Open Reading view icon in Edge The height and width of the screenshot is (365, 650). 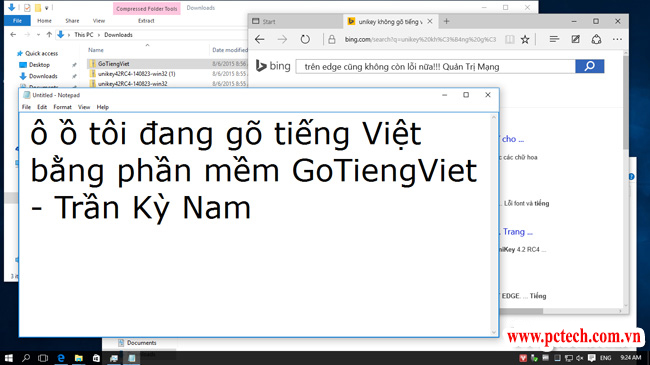coord(509,39)
